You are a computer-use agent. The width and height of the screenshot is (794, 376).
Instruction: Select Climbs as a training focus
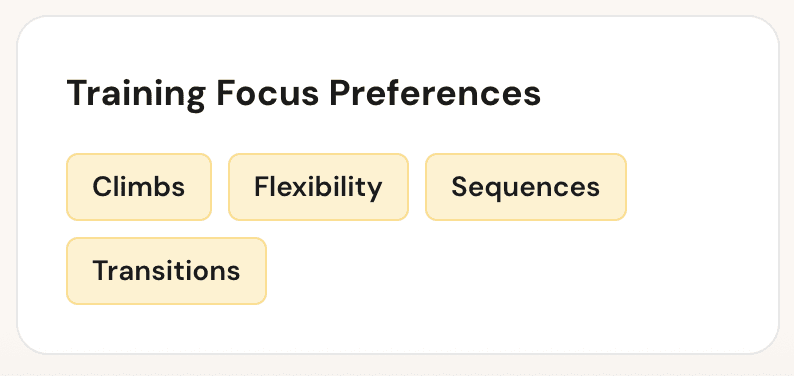[139, 187]
